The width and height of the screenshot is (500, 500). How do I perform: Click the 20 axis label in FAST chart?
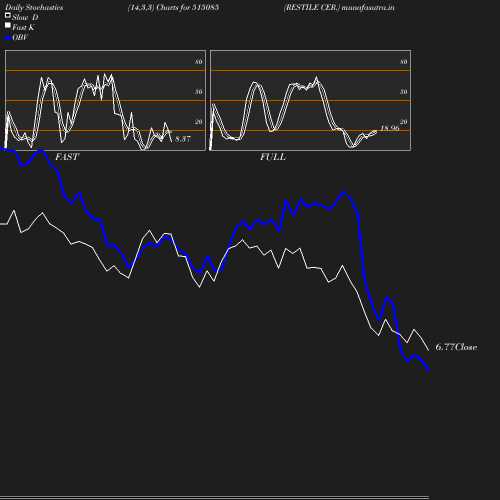pyautogui.click(x=199, y=122)
